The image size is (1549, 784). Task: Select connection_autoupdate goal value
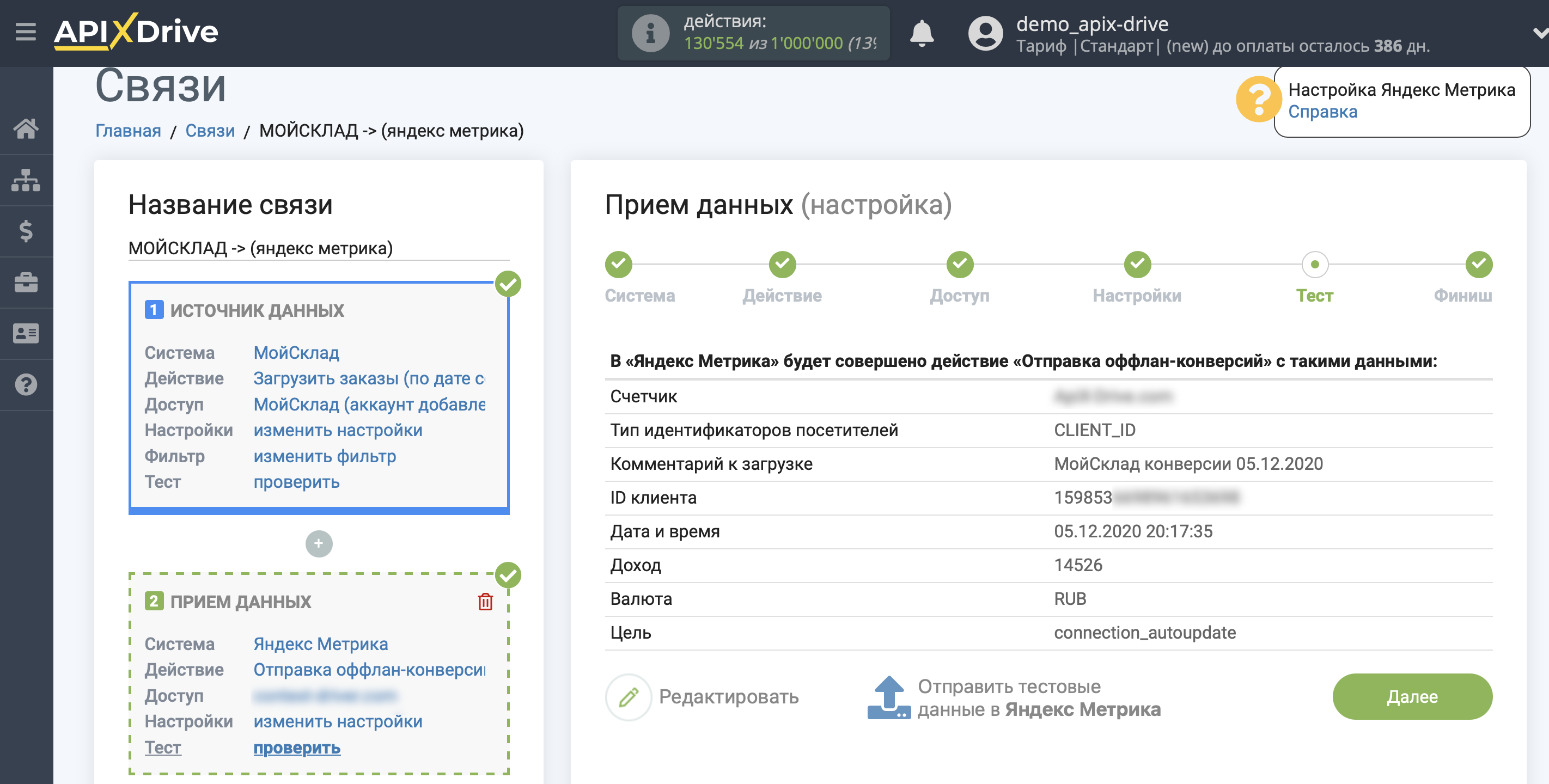(x=1144, y=633)
